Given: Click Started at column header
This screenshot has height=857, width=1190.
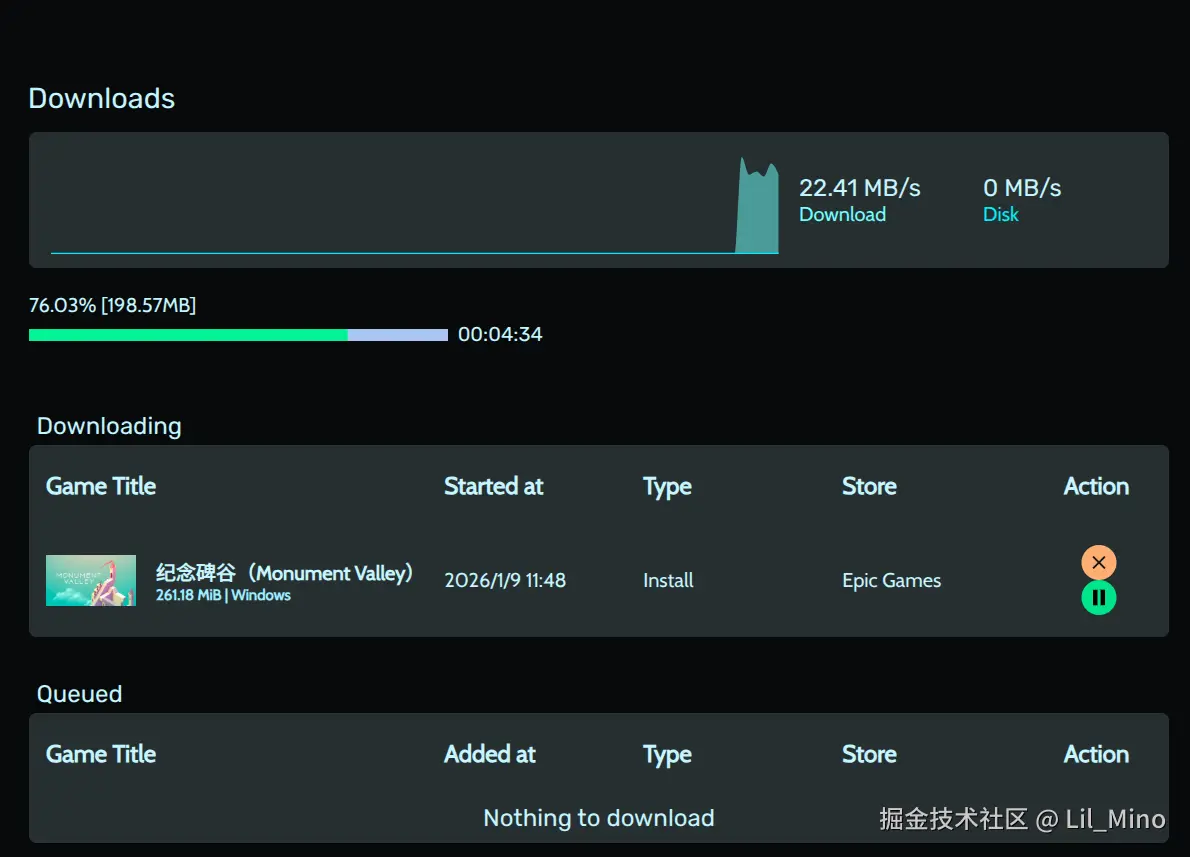Looking at the screenshot, I should 493,487.
